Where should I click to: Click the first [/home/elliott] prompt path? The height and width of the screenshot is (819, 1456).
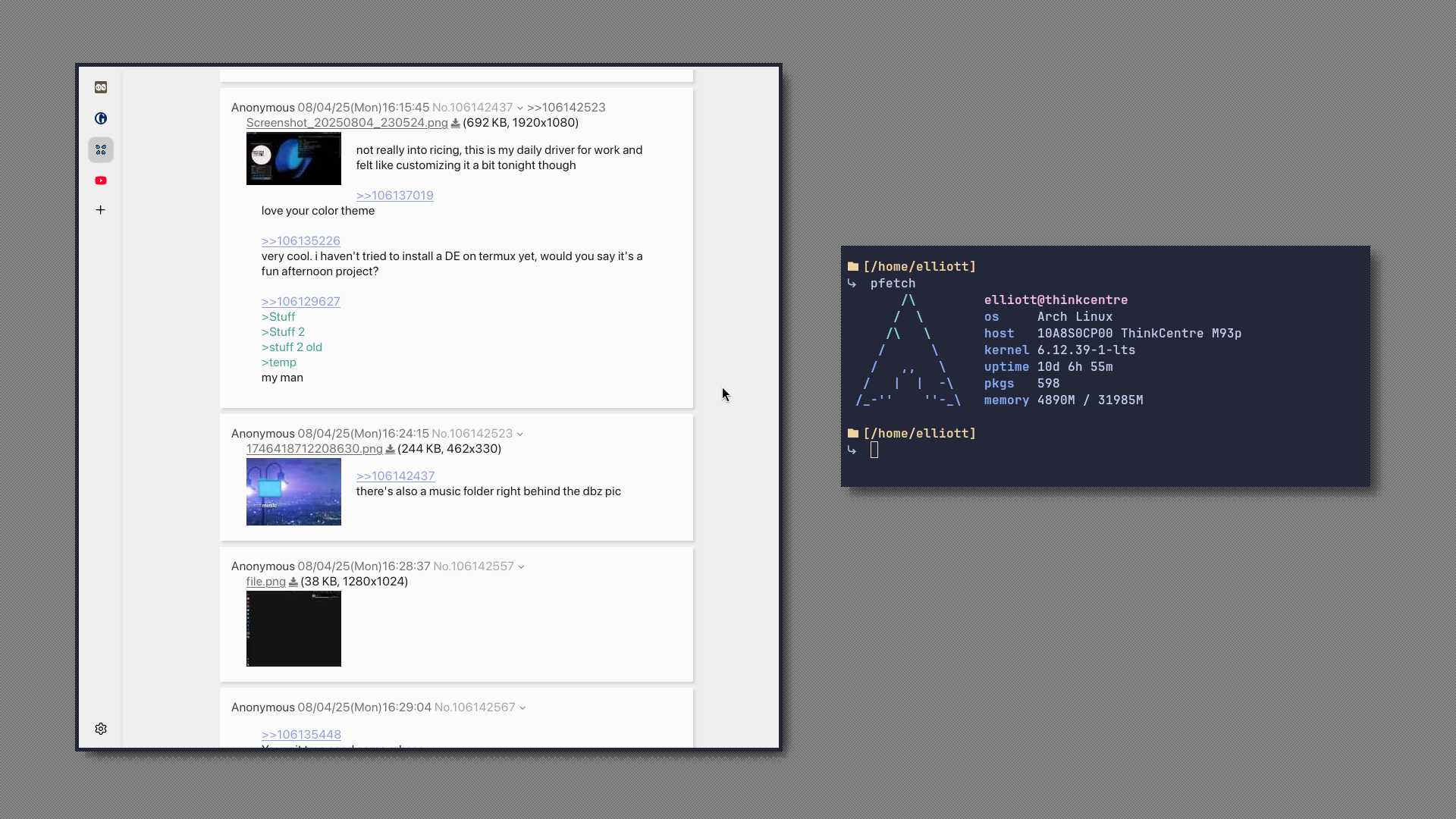pos(919,267)
